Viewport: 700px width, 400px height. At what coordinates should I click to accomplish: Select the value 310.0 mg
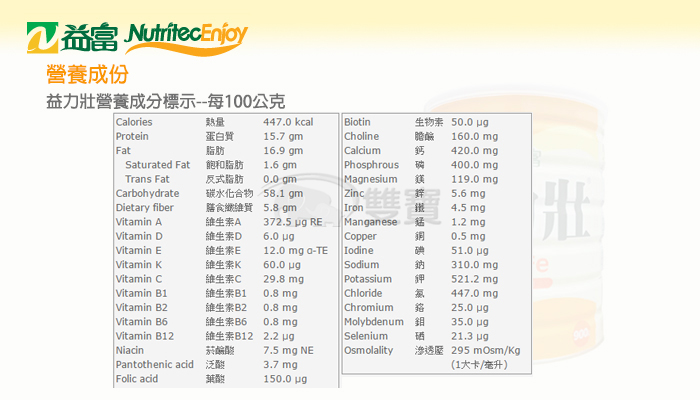[x=475, y=265]
